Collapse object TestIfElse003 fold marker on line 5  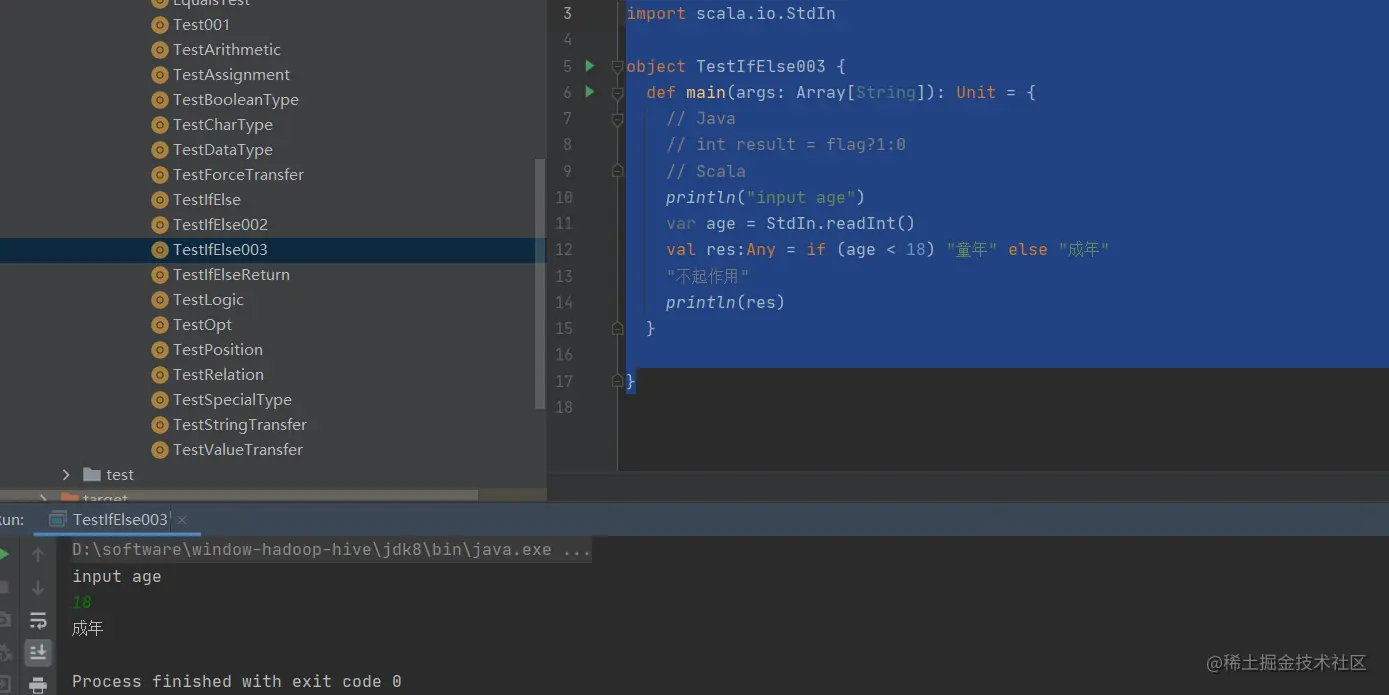617,67
